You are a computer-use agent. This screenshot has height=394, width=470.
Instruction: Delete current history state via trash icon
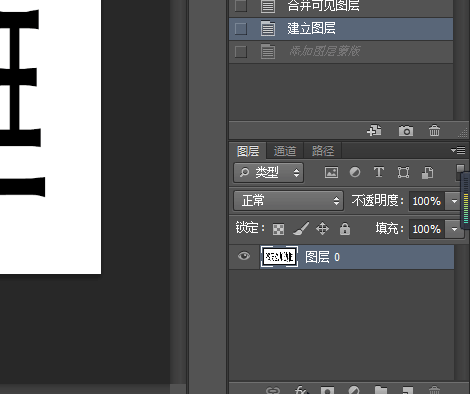[x=434, y=131]
